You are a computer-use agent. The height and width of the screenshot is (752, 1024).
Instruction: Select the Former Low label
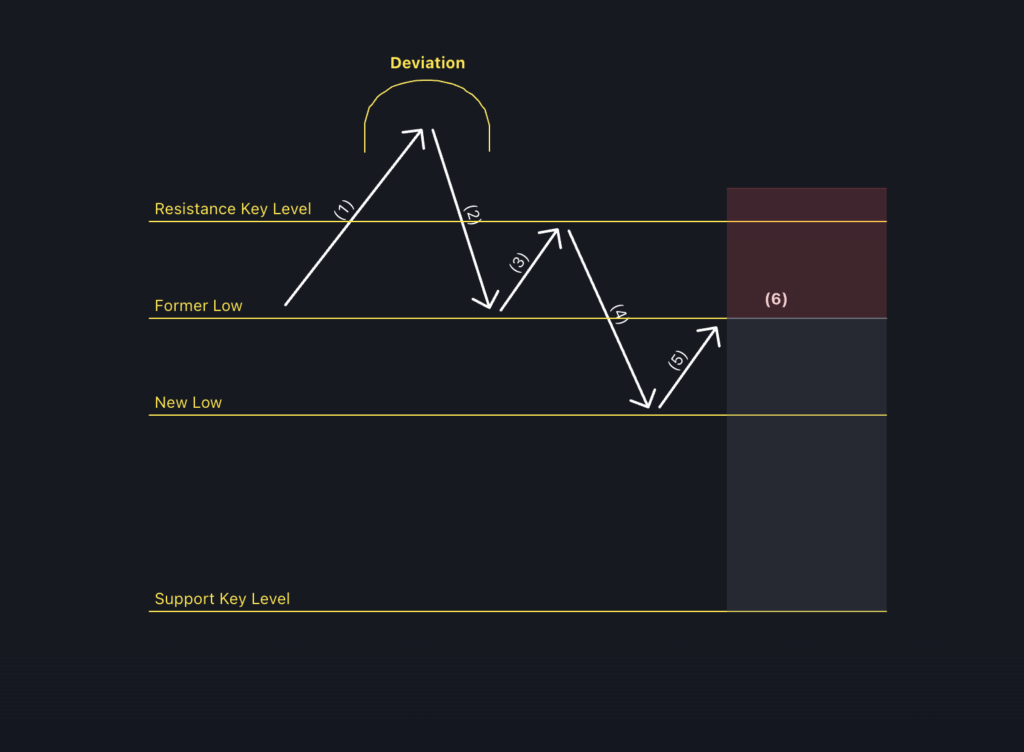coord(198,306)
